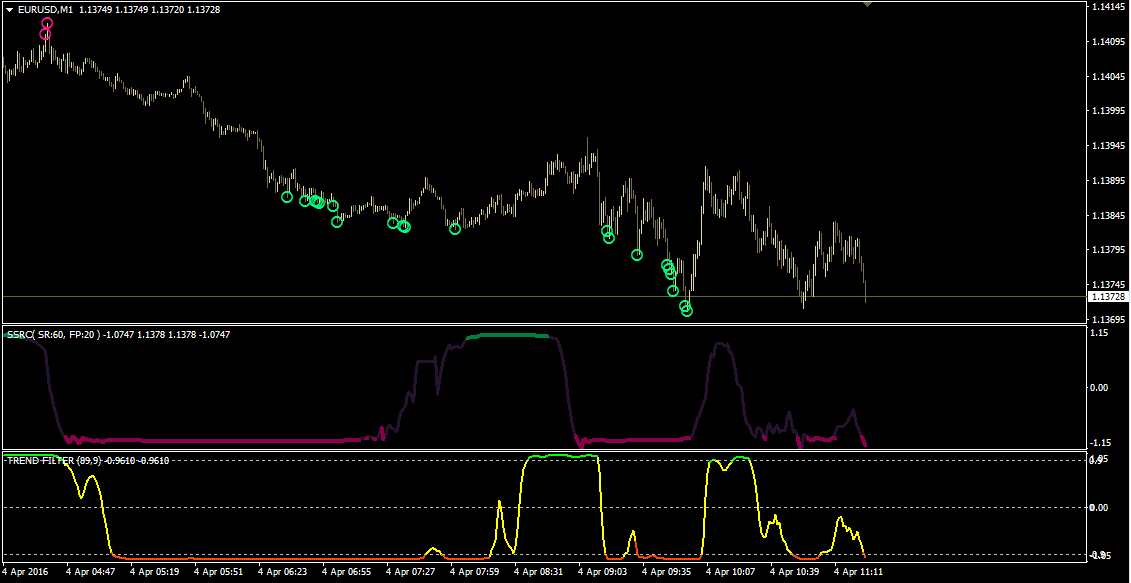Click the time axis label 4 Apr 10:39
The height and width of the screenshot is (583, 1131).
coord(796,571)
